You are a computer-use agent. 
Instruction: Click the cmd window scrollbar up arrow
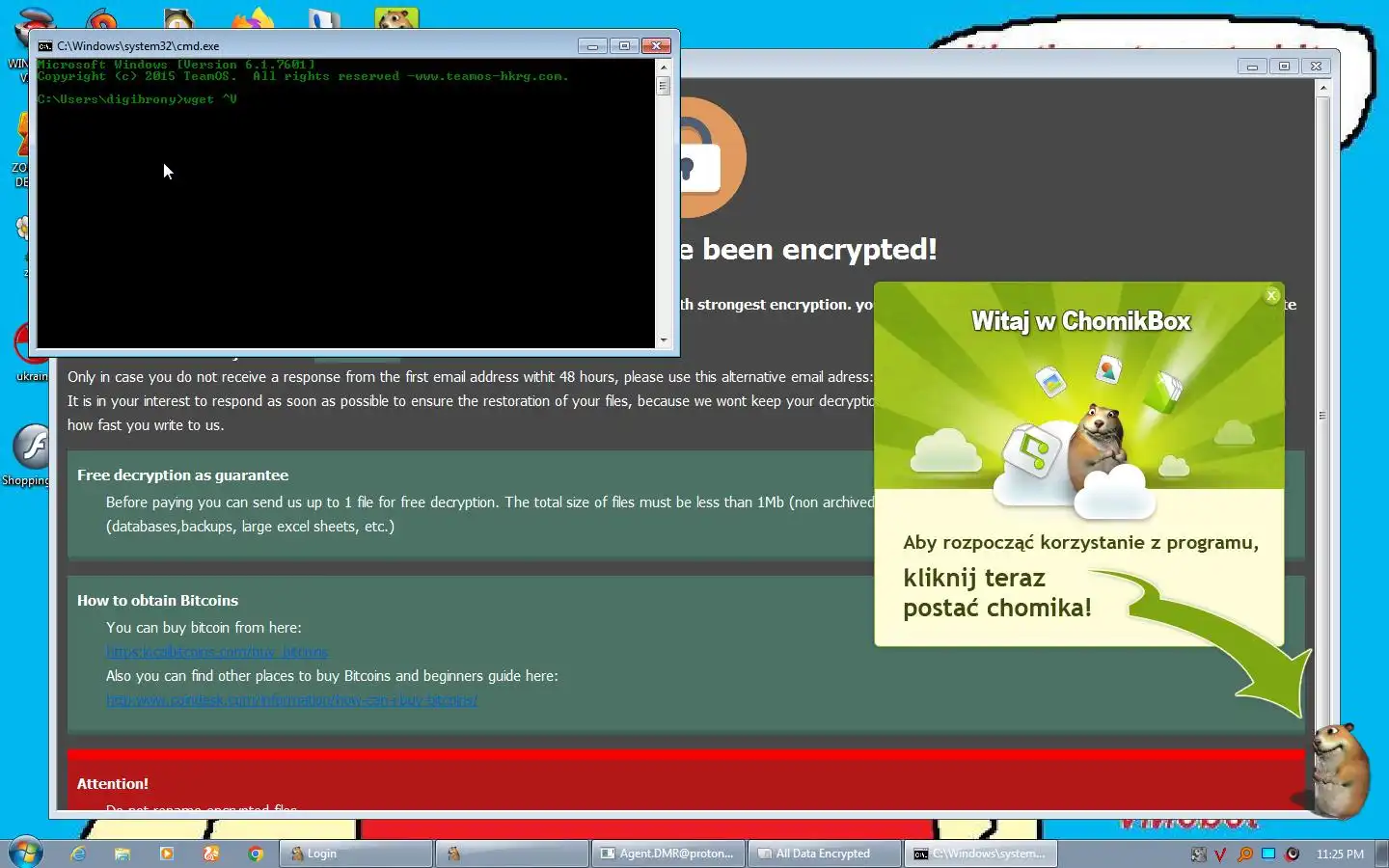point(663,67)
